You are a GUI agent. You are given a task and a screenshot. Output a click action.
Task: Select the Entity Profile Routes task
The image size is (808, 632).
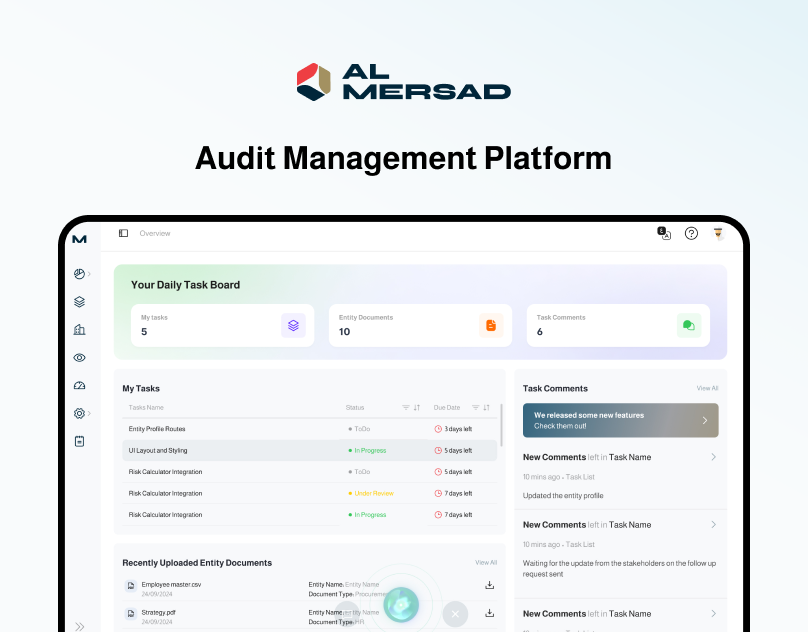tap(310, 429)
